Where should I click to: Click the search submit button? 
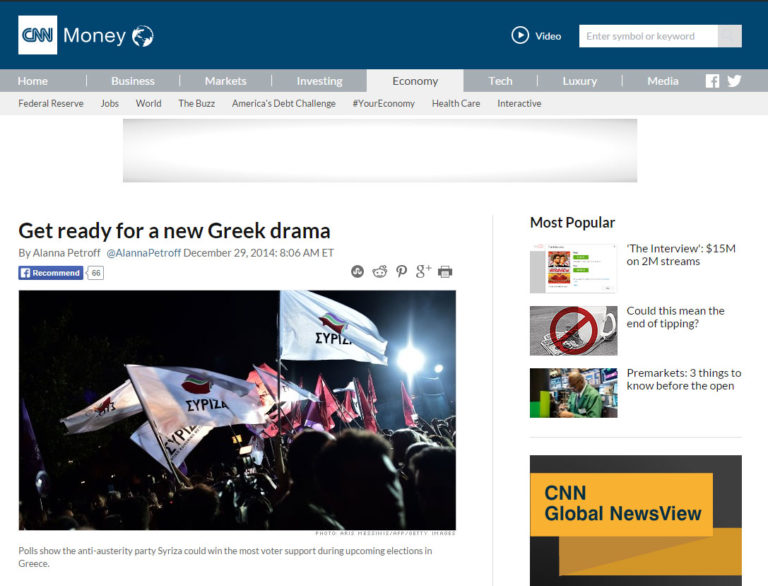(730, 36)
